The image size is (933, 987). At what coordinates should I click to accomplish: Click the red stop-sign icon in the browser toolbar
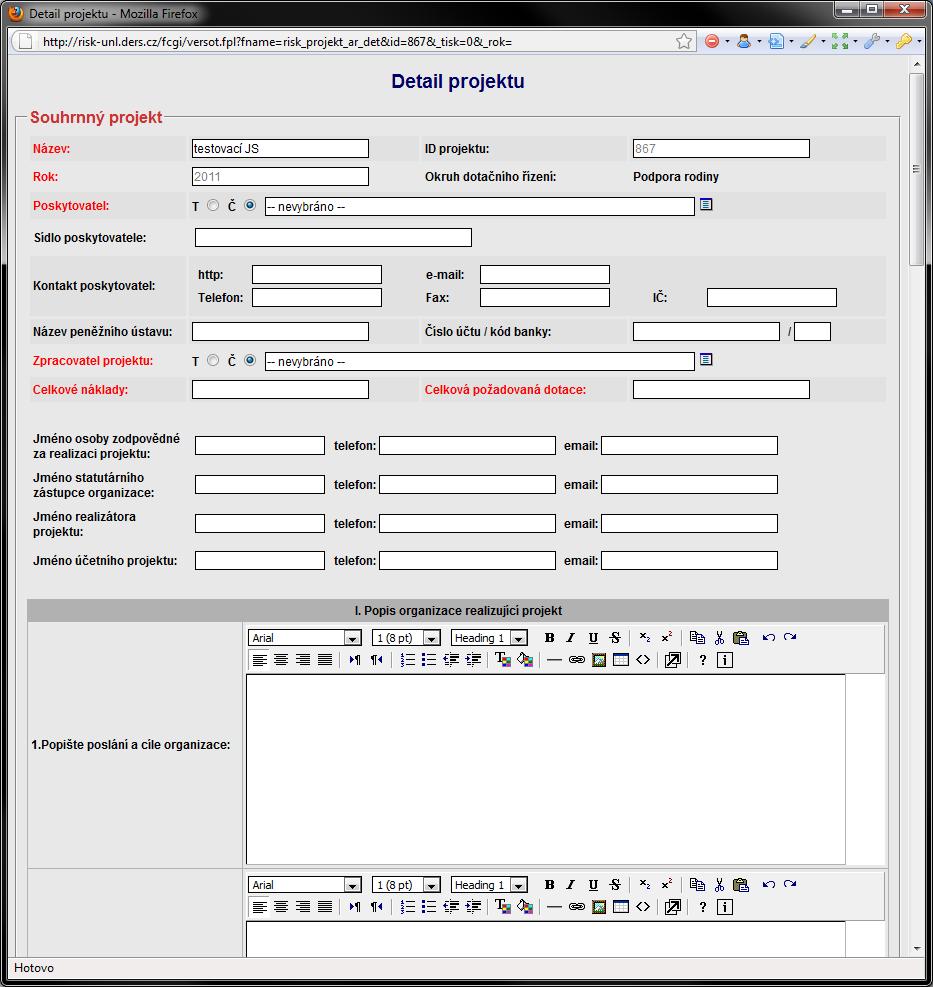pos(712,42)
